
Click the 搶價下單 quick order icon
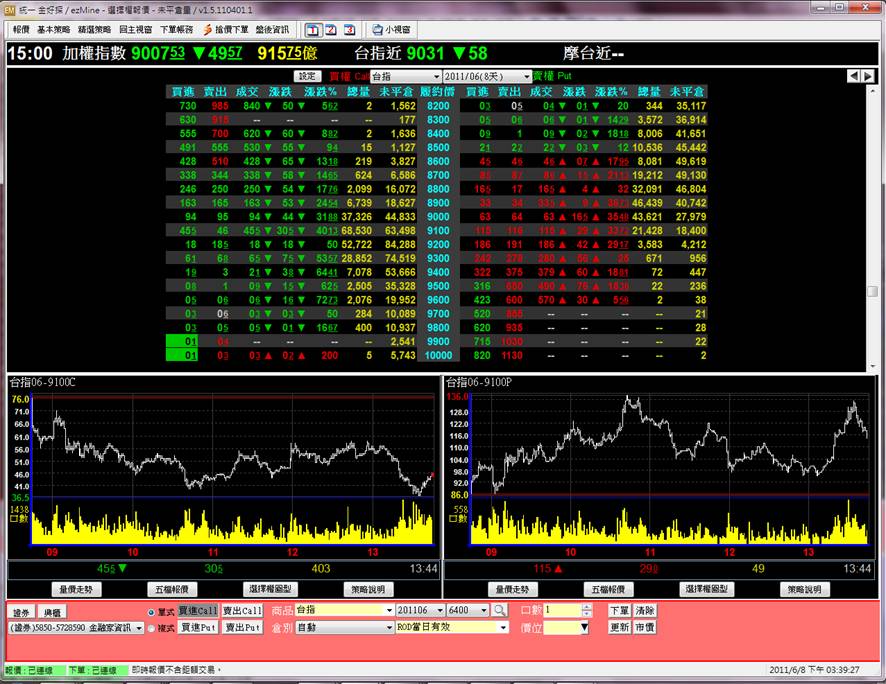(x=226, y=30)
